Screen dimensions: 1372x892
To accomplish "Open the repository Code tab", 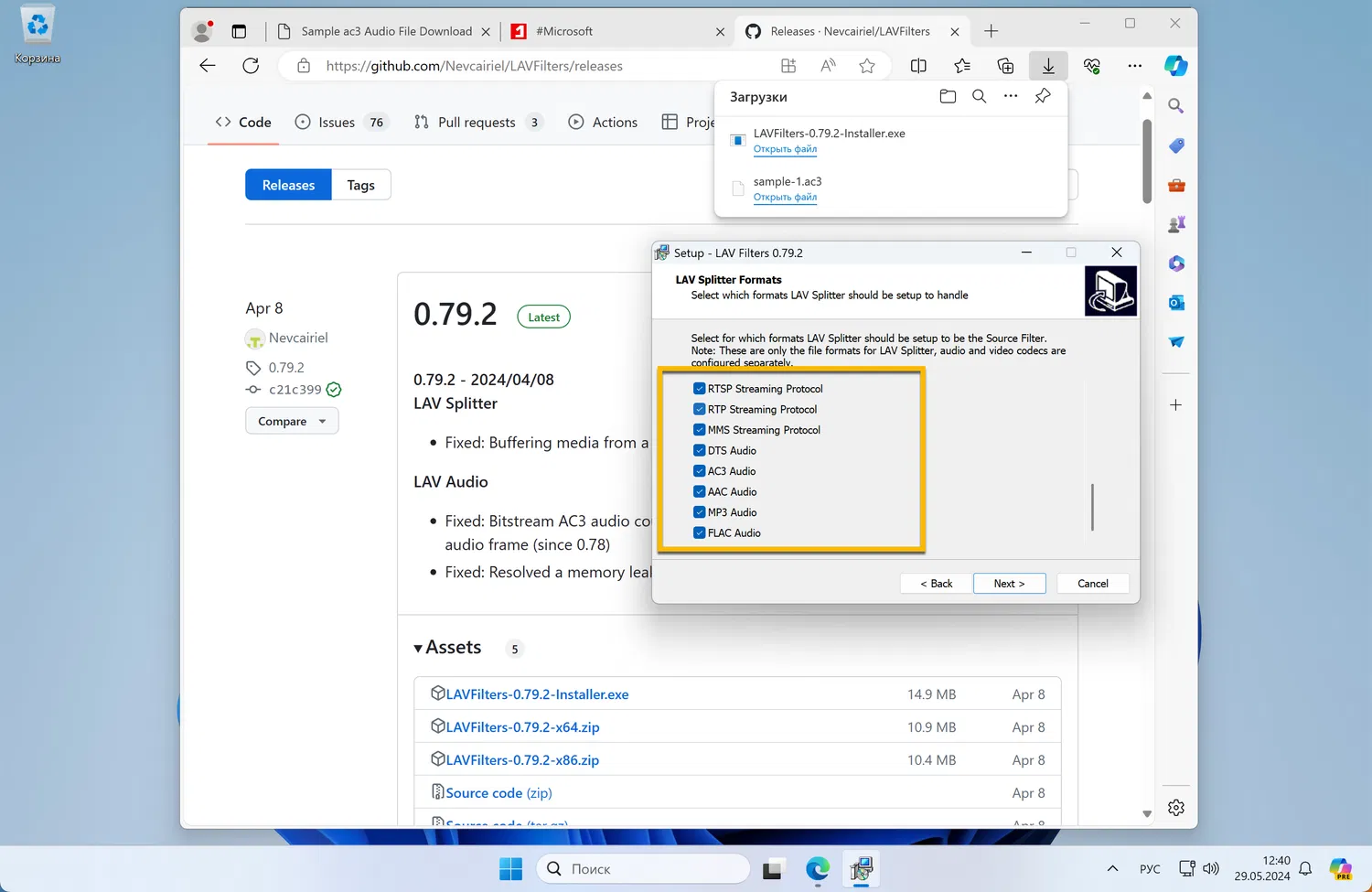I will [243, 122].
